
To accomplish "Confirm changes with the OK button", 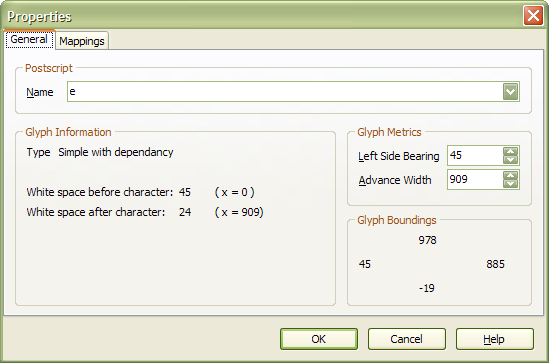I will click(319, 339).
